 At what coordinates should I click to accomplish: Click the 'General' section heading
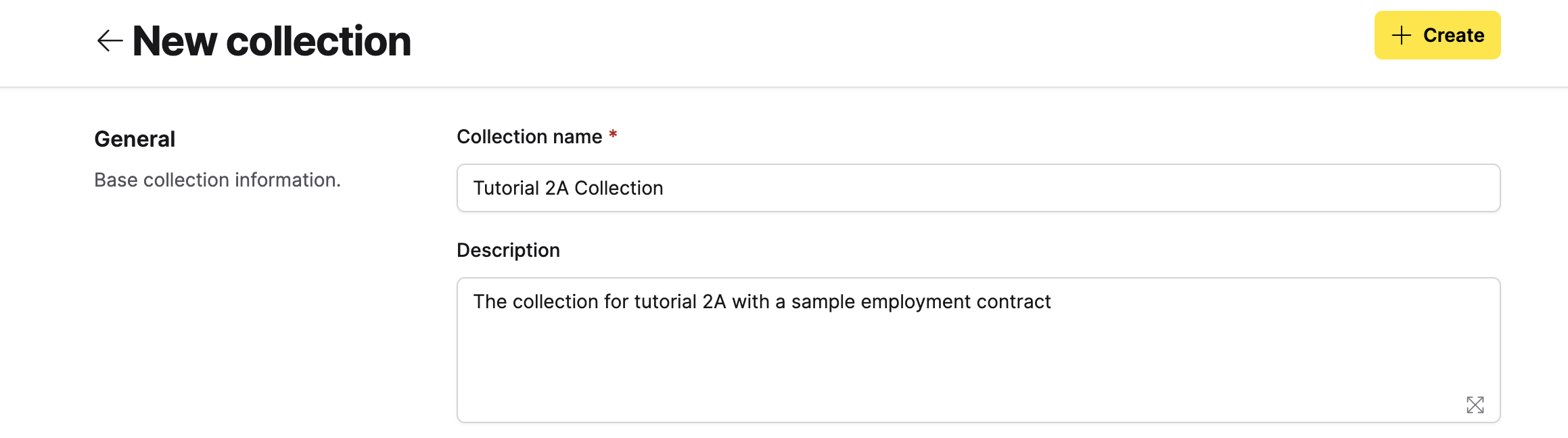135,139
